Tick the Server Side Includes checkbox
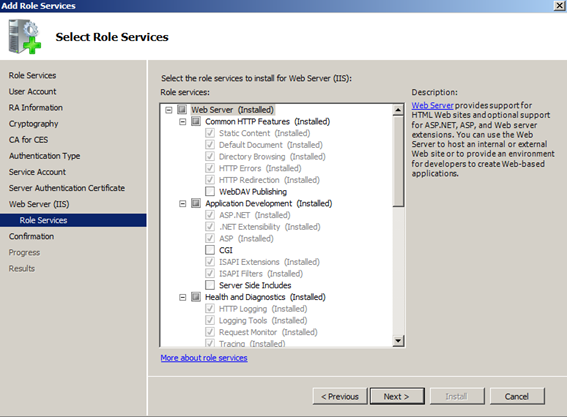 tap(210, 285)
